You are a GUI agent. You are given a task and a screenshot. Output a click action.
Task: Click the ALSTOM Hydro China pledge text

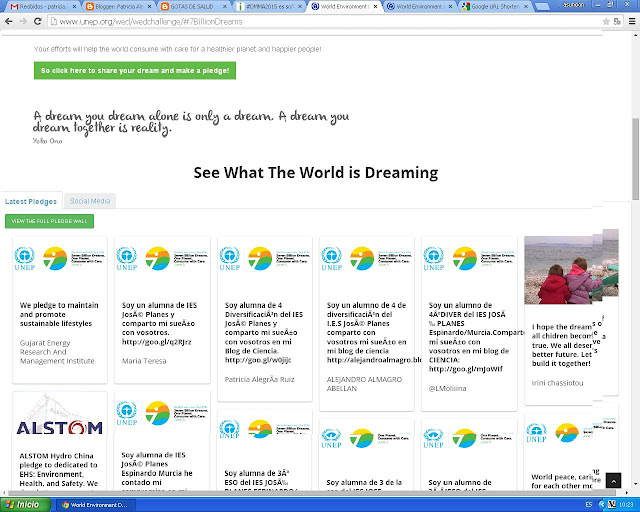click(x=59, y=470)
